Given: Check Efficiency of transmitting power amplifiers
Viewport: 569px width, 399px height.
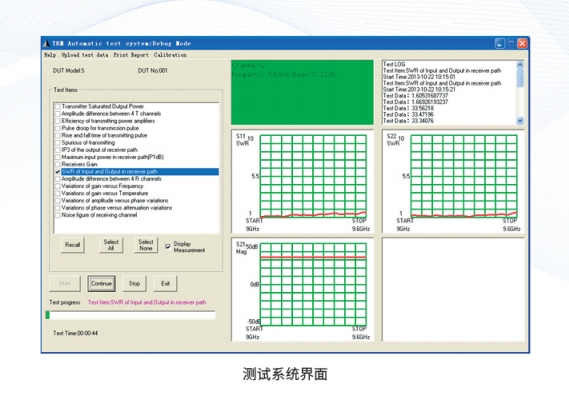Looking at the screenshot, I should pyautogui.click(x=57, y=121).
